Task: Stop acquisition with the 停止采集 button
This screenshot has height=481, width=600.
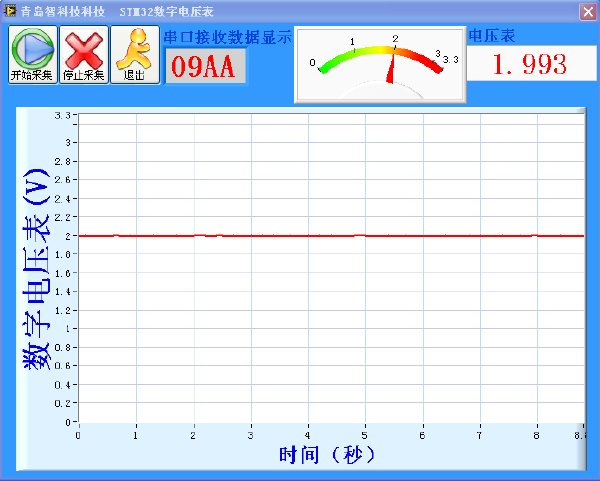Action: tap(84, 54)
